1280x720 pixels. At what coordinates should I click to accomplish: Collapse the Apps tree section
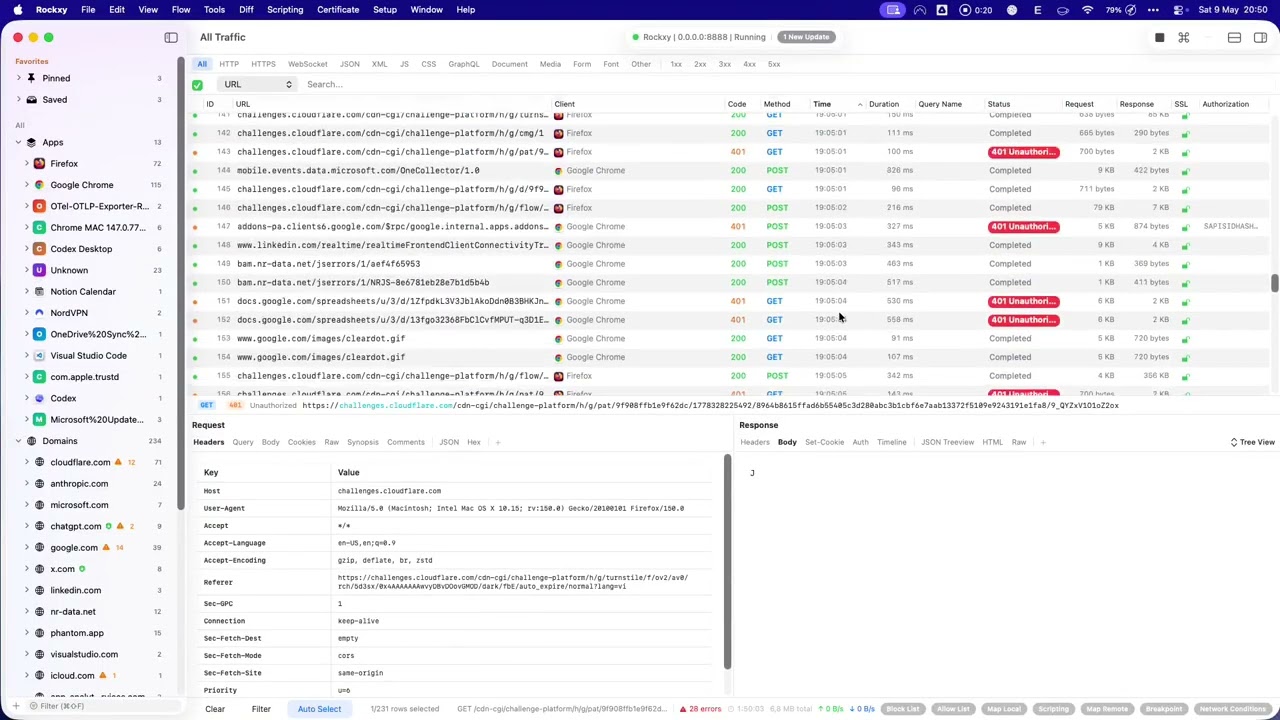coord(18,143)
